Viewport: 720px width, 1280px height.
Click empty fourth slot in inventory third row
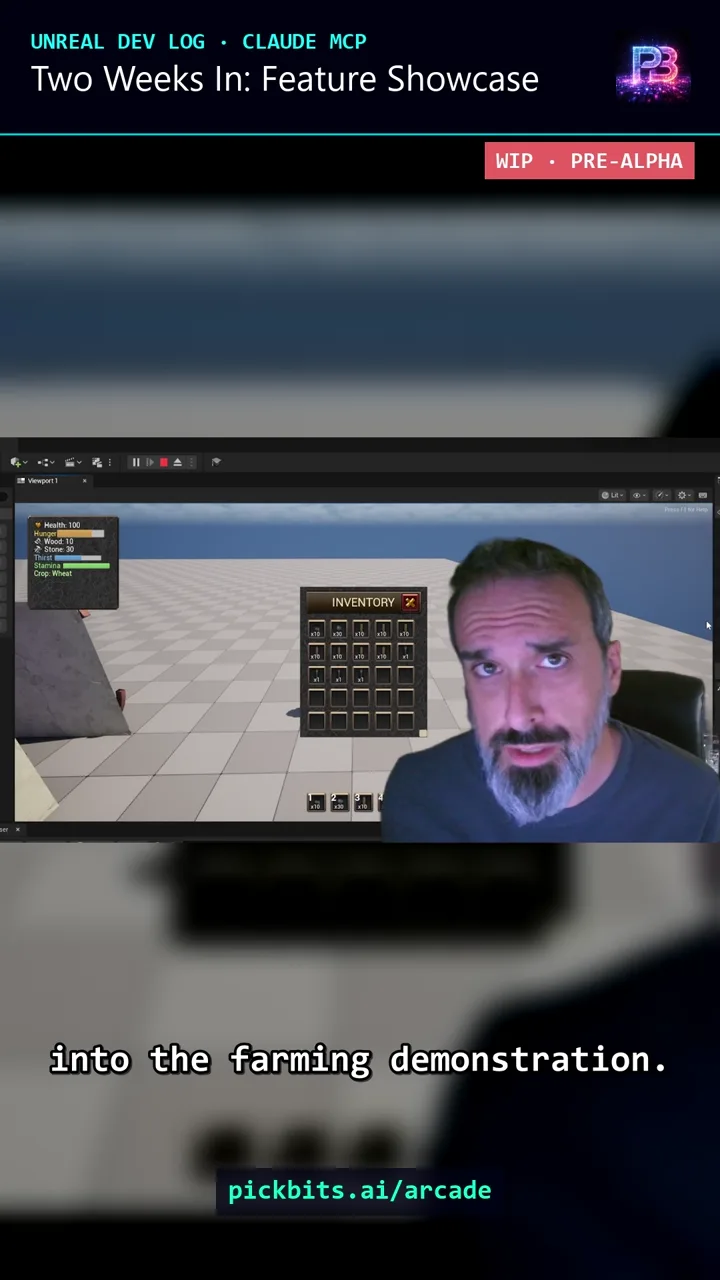[x=383, y=675]
